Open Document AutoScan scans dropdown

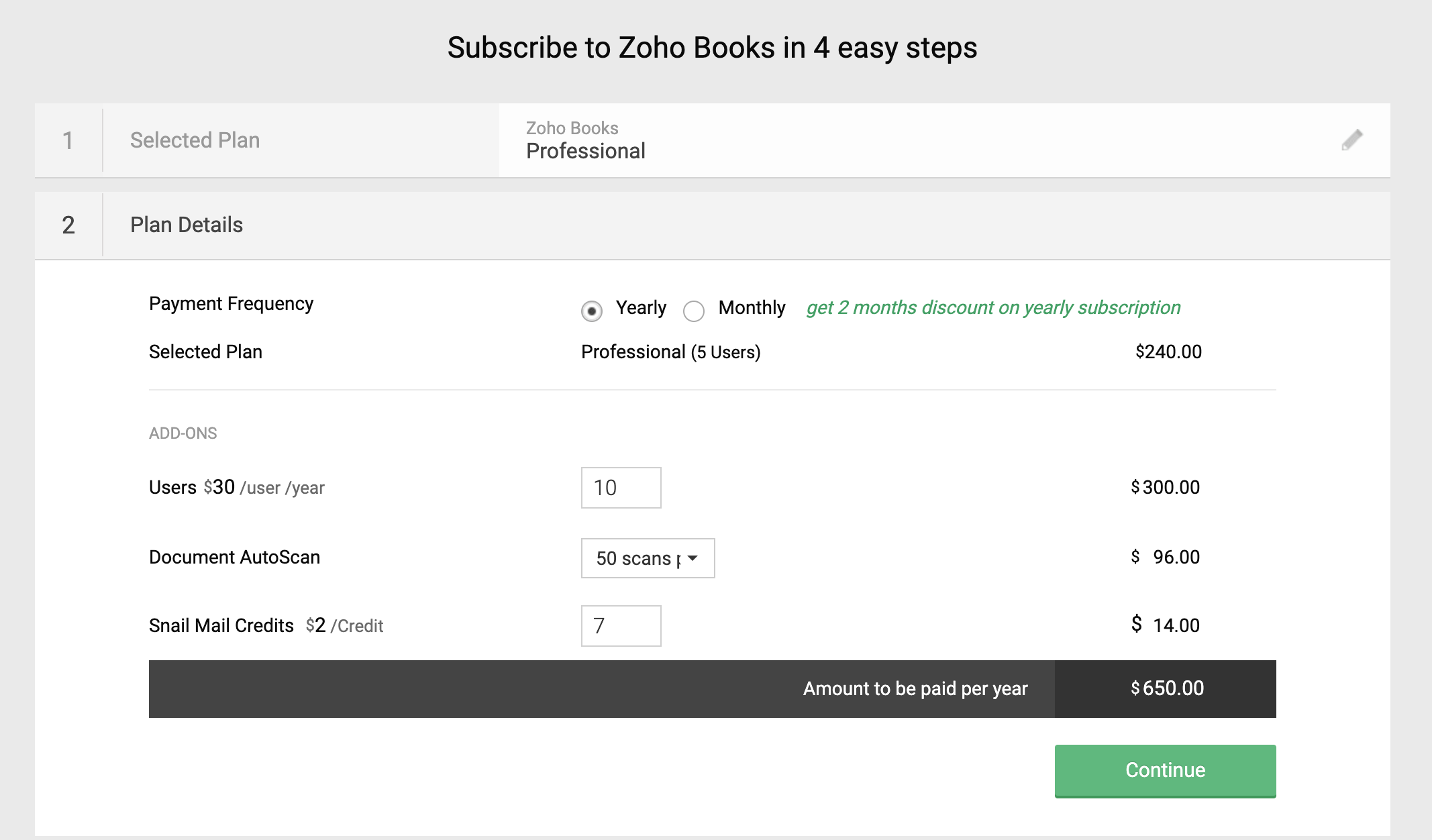coord(648,558)
